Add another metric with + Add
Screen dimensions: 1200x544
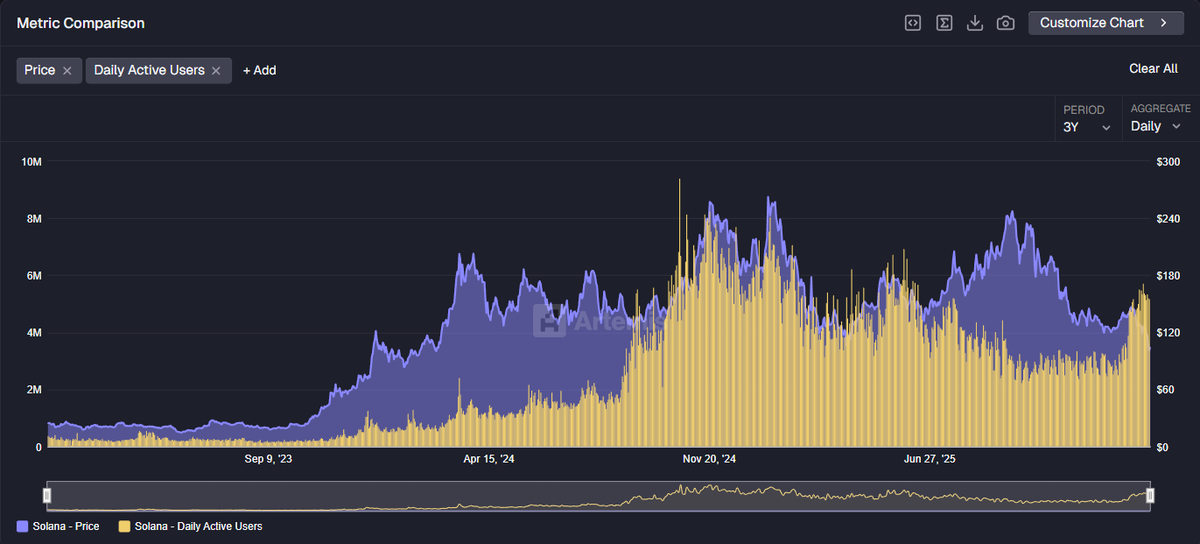click(x=259, y=70)
